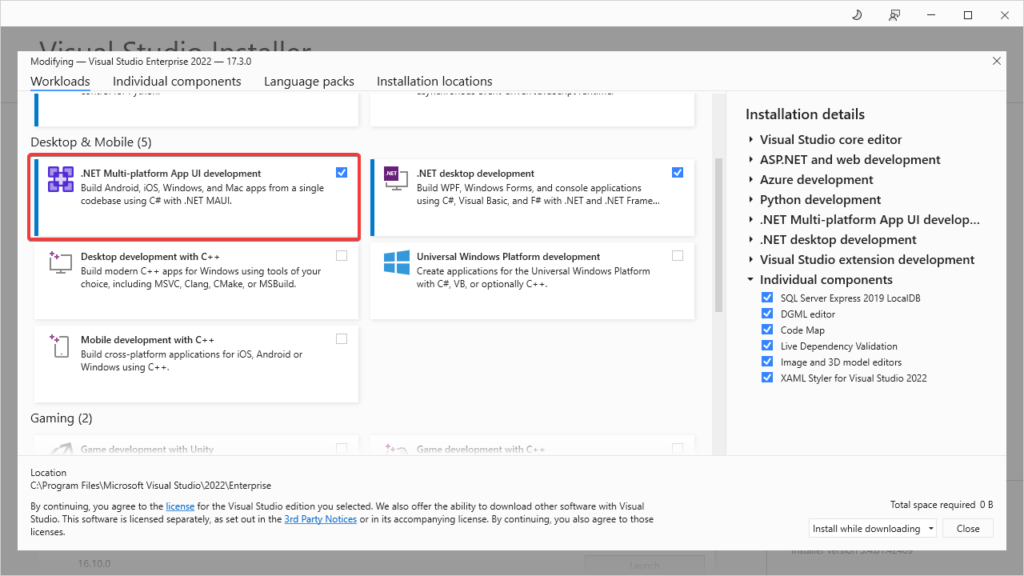This screenshot has height=576, width=1024.
Task: Expand Visual Studio core editor details
Action: click(751, 139)
